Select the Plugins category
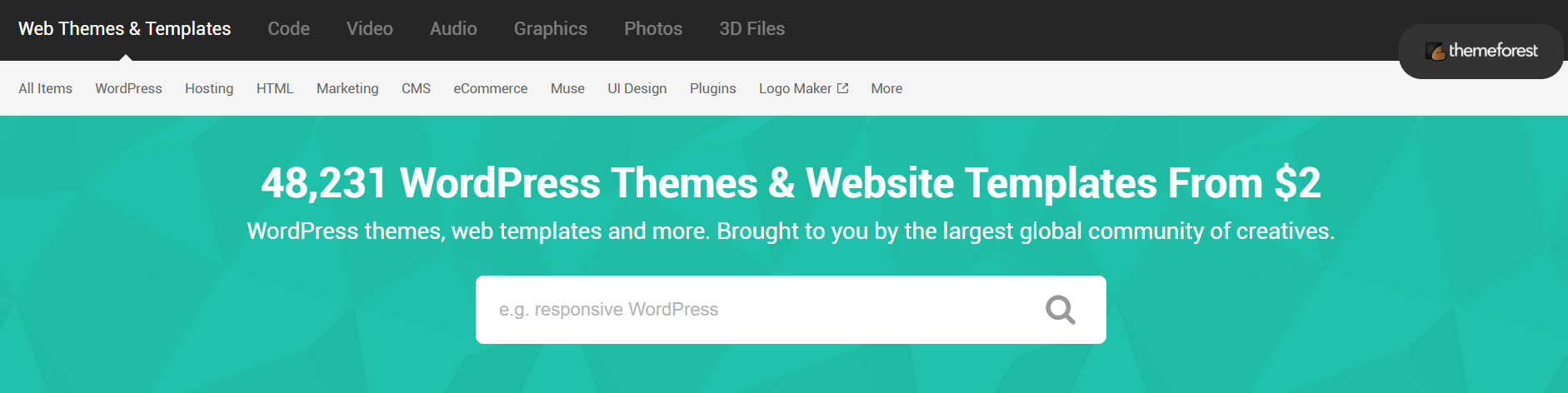This screenshot has height=393, width=1568. tap(713, 88)
